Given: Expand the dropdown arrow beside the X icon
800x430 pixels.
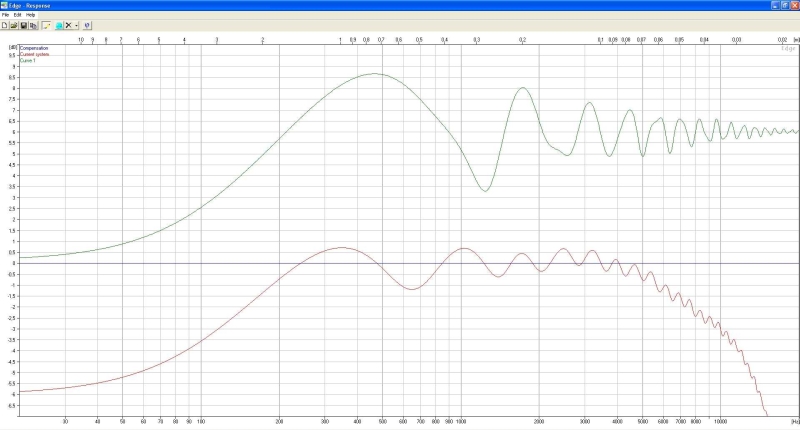Looking at the screenshot, I should click(x=76, y=25).
